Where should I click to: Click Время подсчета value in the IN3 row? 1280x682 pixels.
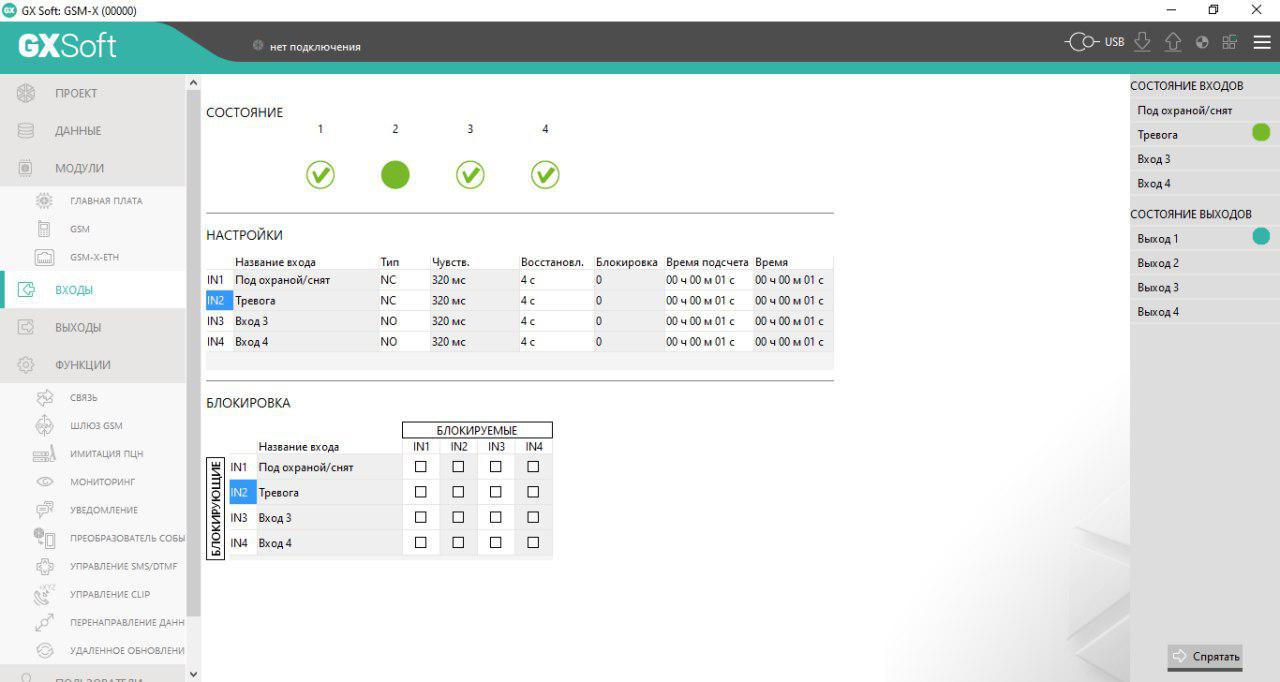[708, 321]
